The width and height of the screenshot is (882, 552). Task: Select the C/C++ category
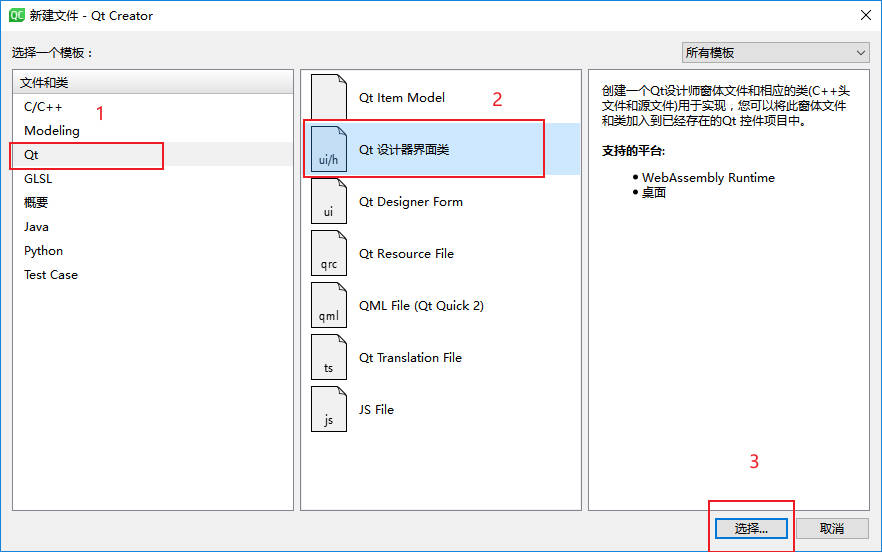point(152,107)
